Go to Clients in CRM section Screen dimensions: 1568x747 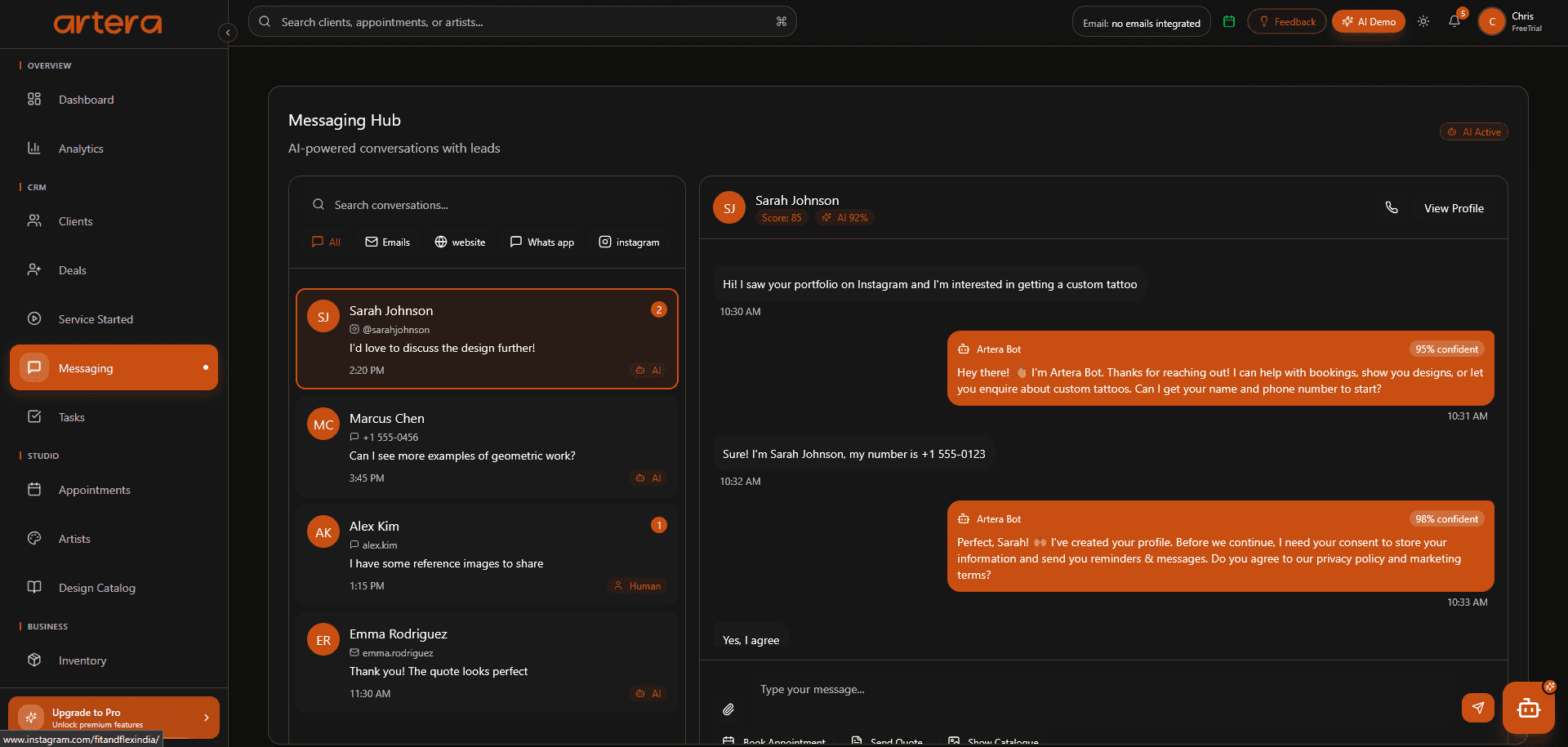114,221
